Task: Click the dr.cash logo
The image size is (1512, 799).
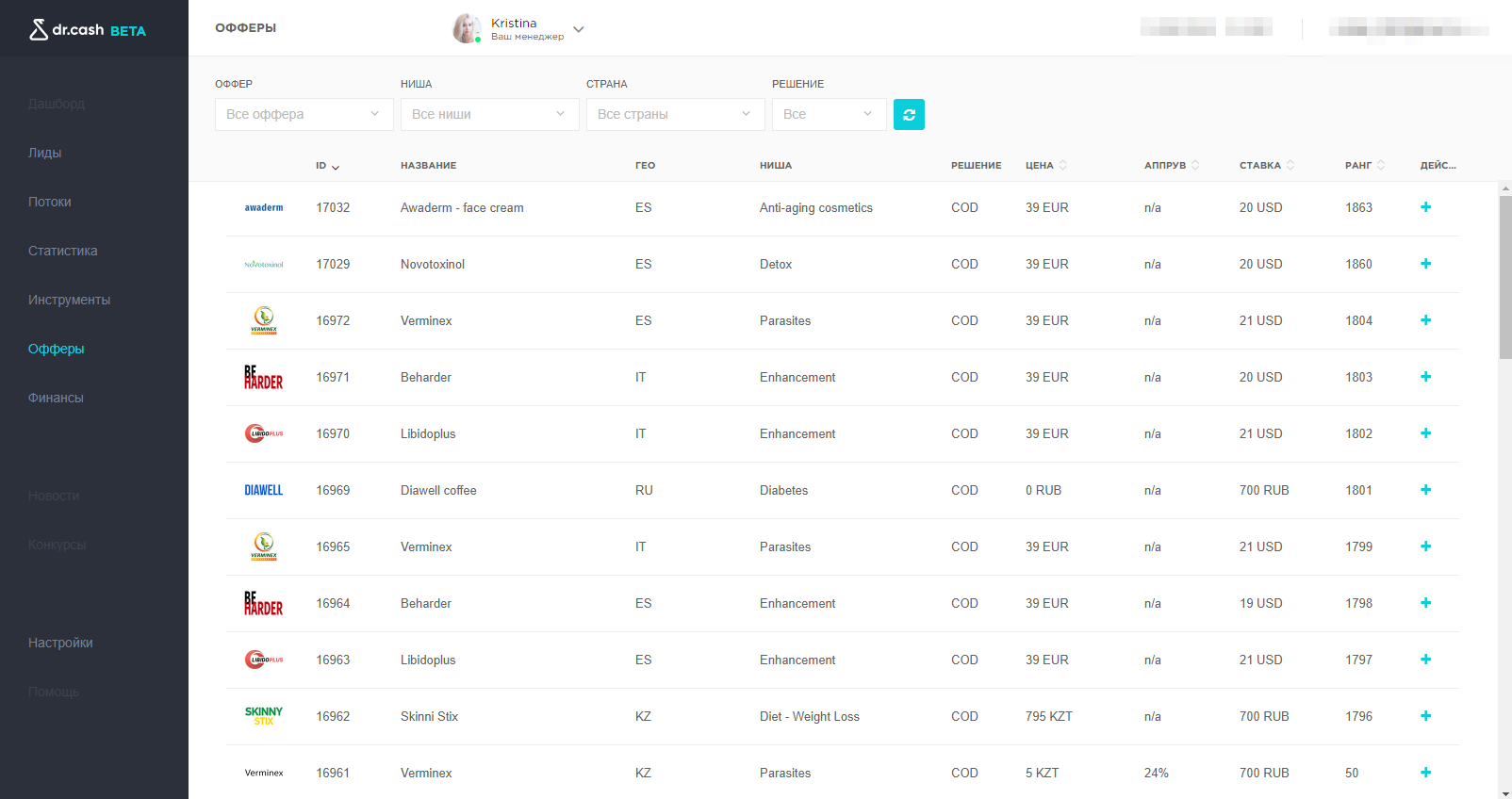Action: (88, 30)
